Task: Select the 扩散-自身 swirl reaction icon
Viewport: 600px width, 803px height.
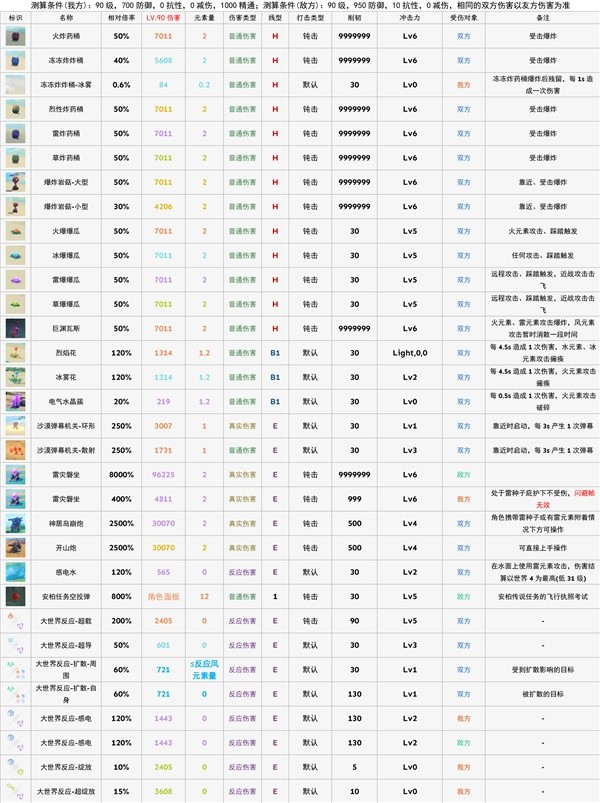Action: click(15, 694)
